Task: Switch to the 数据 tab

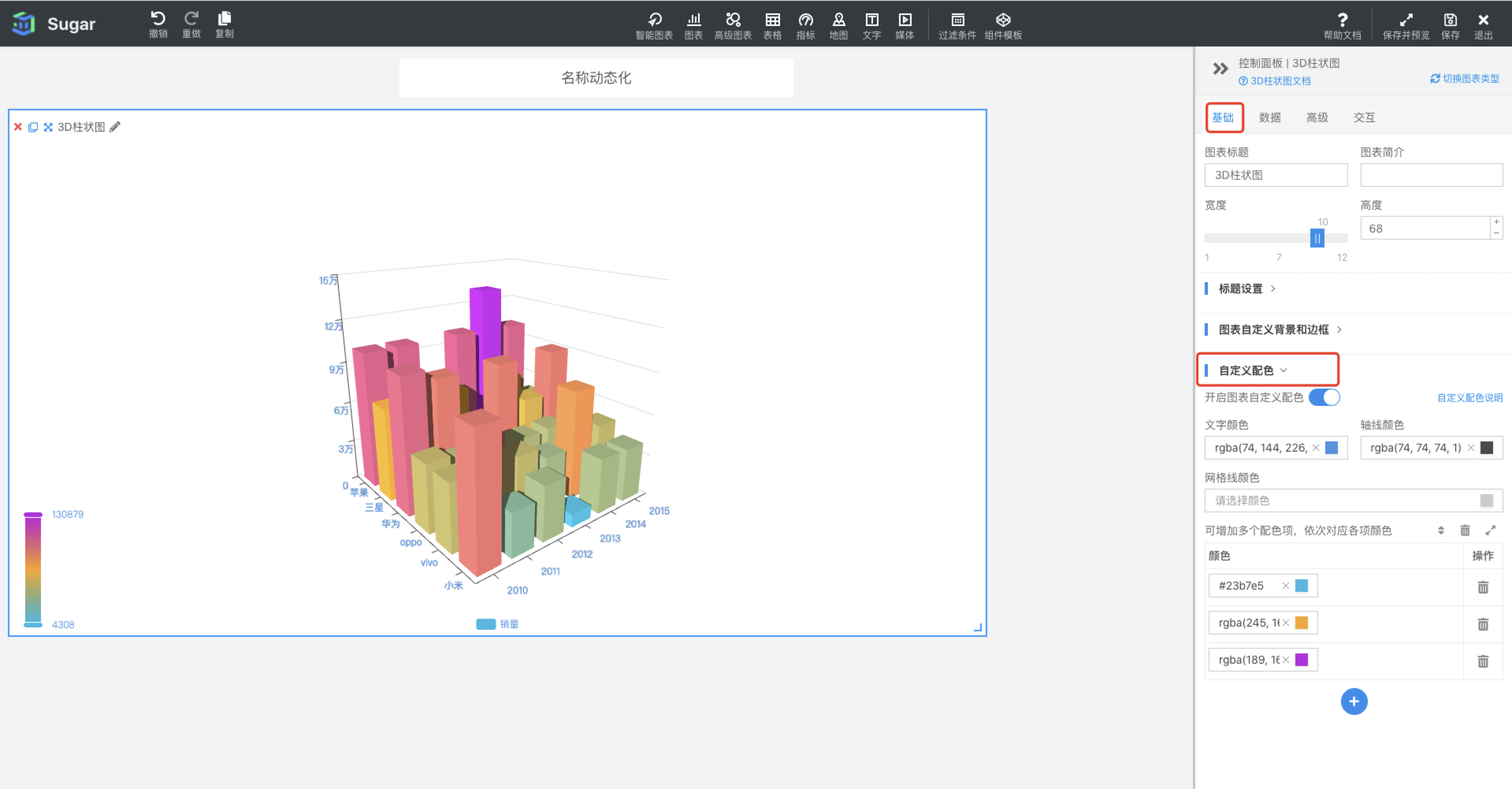Action: pyautogui.click(x=1270, y=117)
